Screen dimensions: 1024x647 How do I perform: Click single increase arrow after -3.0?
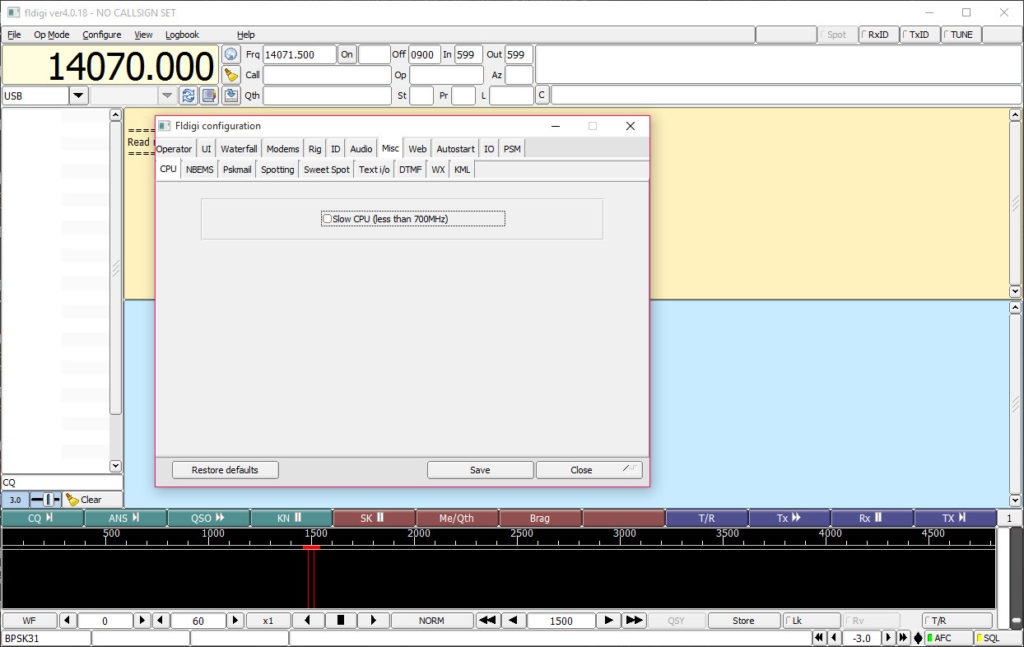click(888, 638)
